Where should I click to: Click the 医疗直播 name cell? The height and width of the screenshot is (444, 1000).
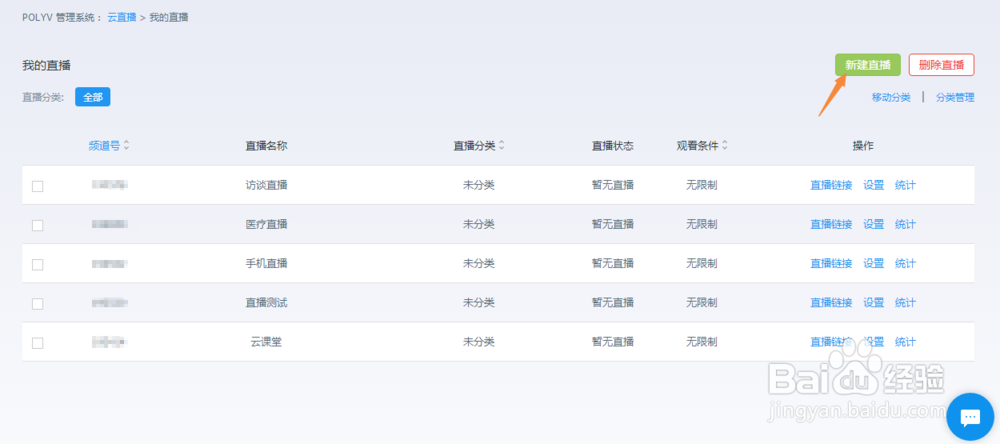pos(267,224)
